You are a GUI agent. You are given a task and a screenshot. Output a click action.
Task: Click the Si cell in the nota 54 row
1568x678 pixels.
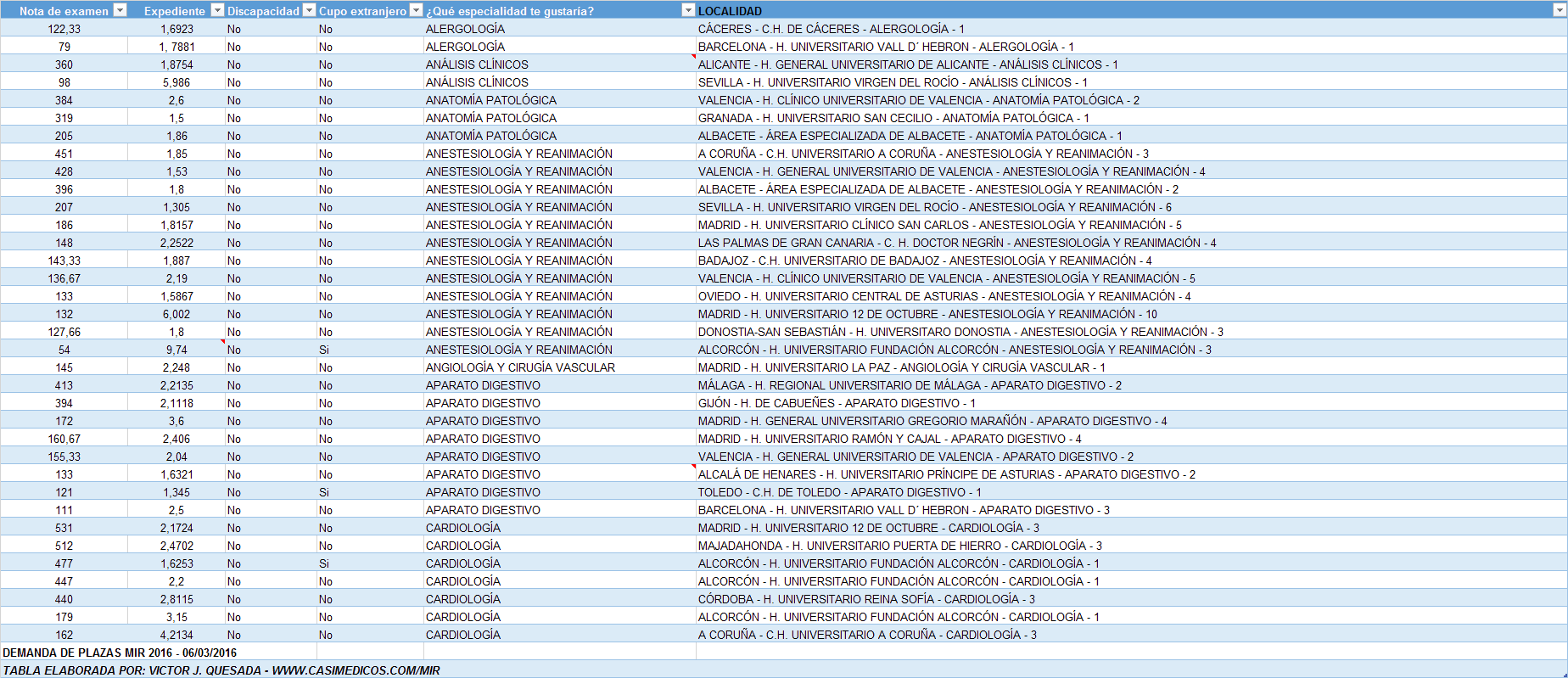click(x=370, y=350)
